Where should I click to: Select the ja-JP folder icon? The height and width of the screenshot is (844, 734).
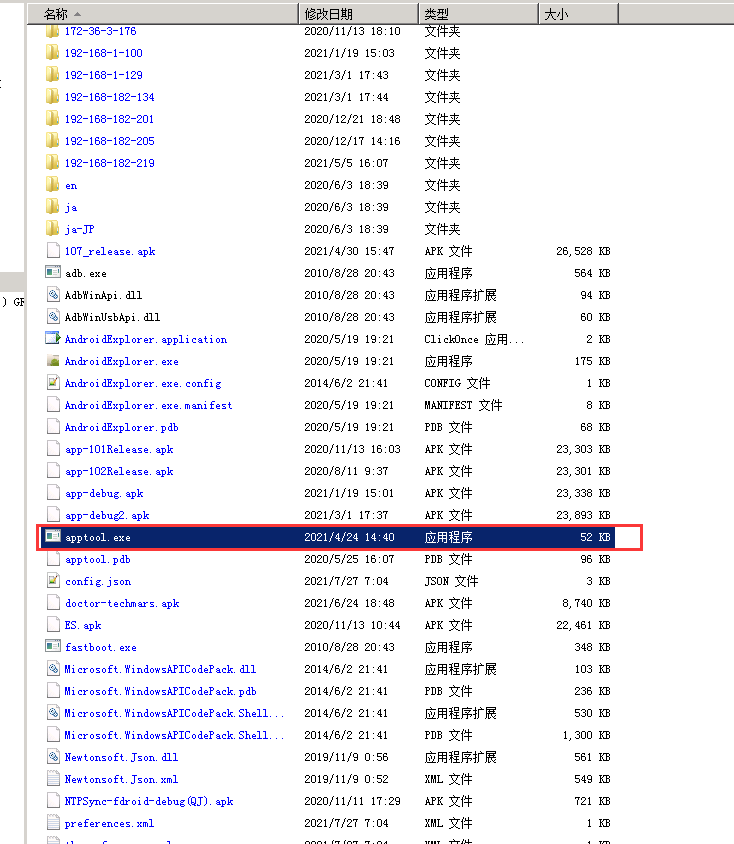[x=53, y=229]
